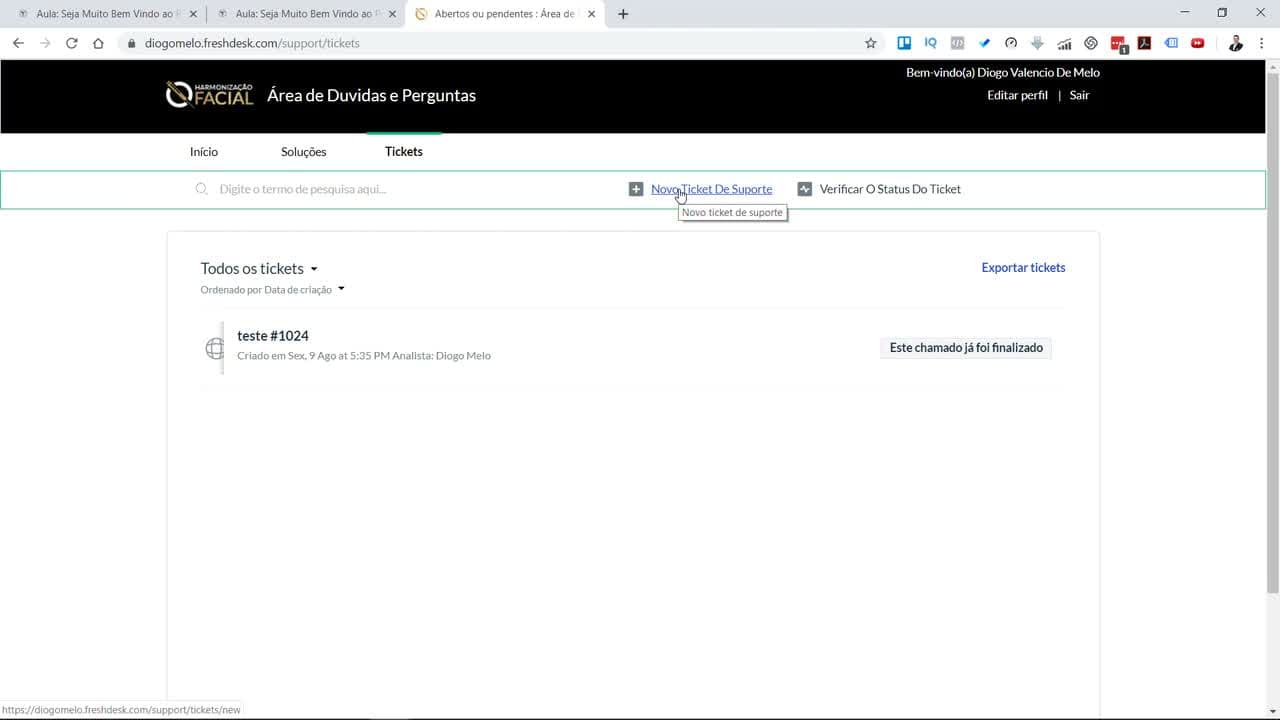The image size is (1280, 720).
Task: Click the plus icon beside Novo Ticket De Suporte
Action: 636,189
